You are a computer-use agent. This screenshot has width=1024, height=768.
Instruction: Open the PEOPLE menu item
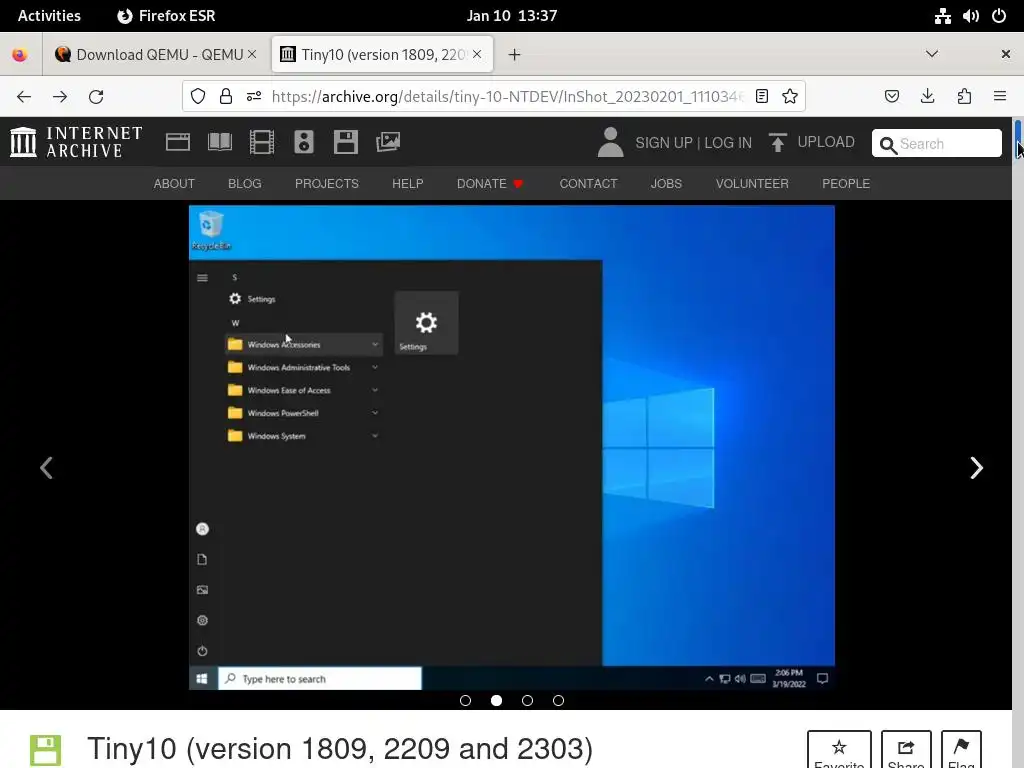(x=846, y=184)
